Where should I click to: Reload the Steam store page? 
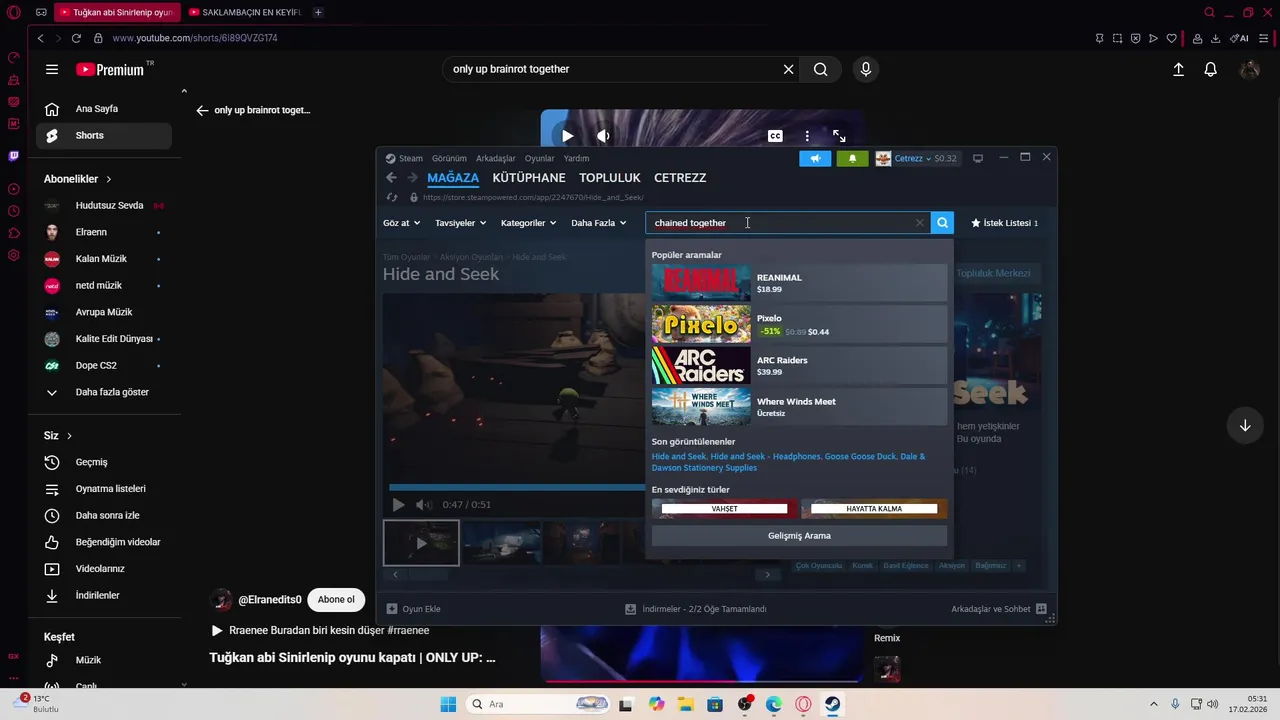[x=392, y=198]
